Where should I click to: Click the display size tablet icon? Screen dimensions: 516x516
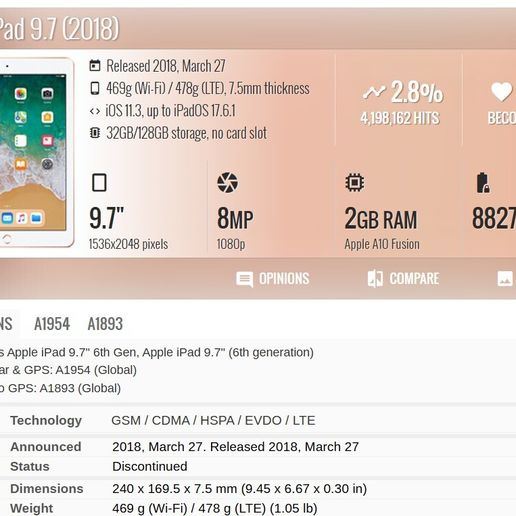(99, 182)
